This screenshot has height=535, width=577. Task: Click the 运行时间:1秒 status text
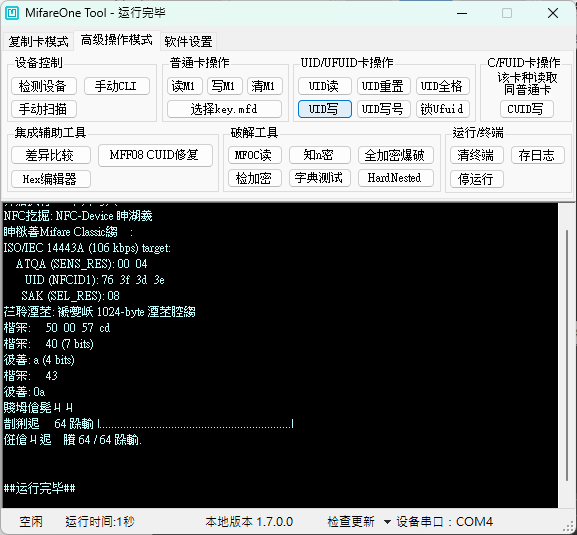(x=100, y=521)
